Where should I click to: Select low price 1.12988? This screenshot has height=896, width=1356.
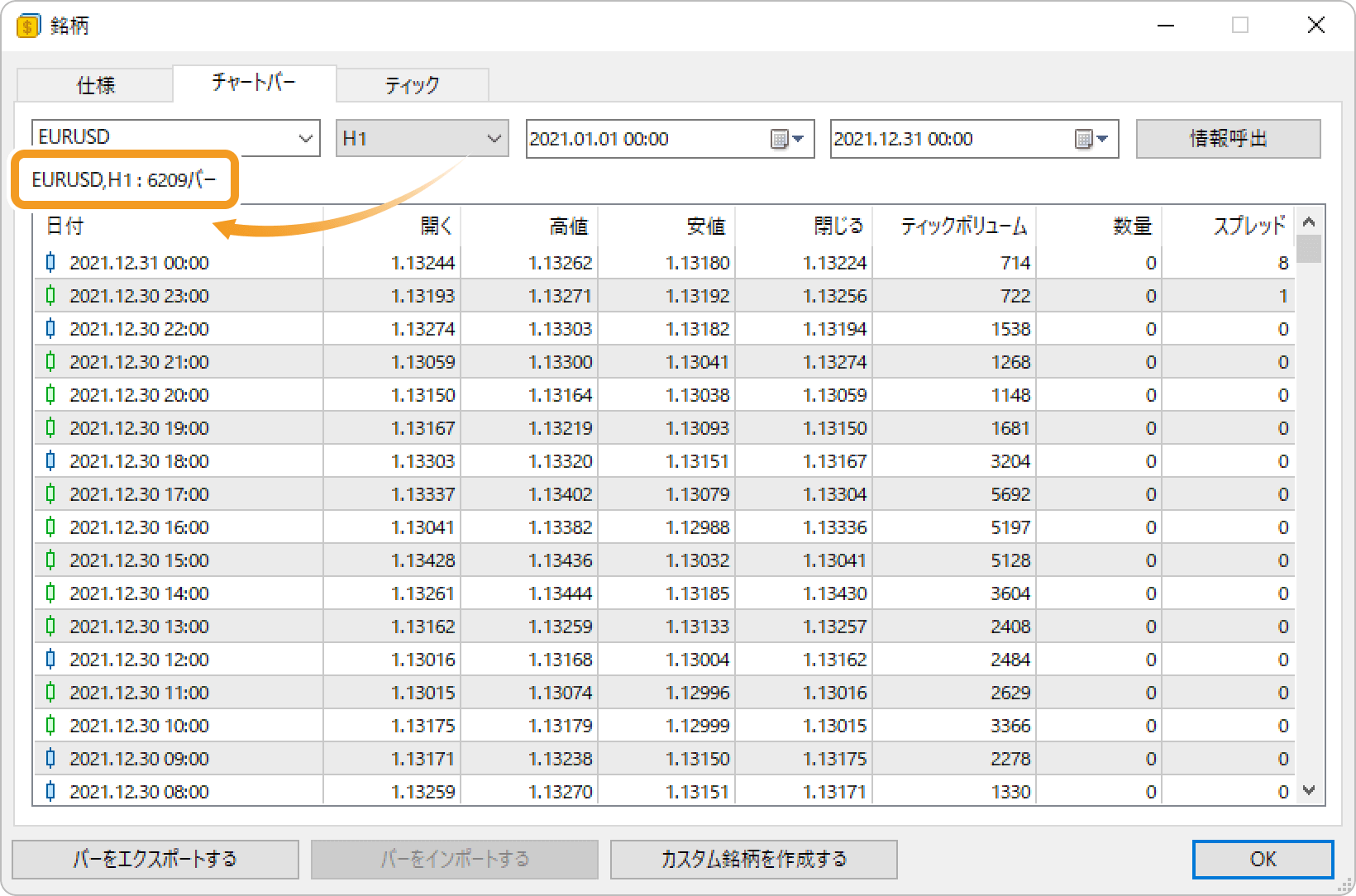[x=698, y=527]
